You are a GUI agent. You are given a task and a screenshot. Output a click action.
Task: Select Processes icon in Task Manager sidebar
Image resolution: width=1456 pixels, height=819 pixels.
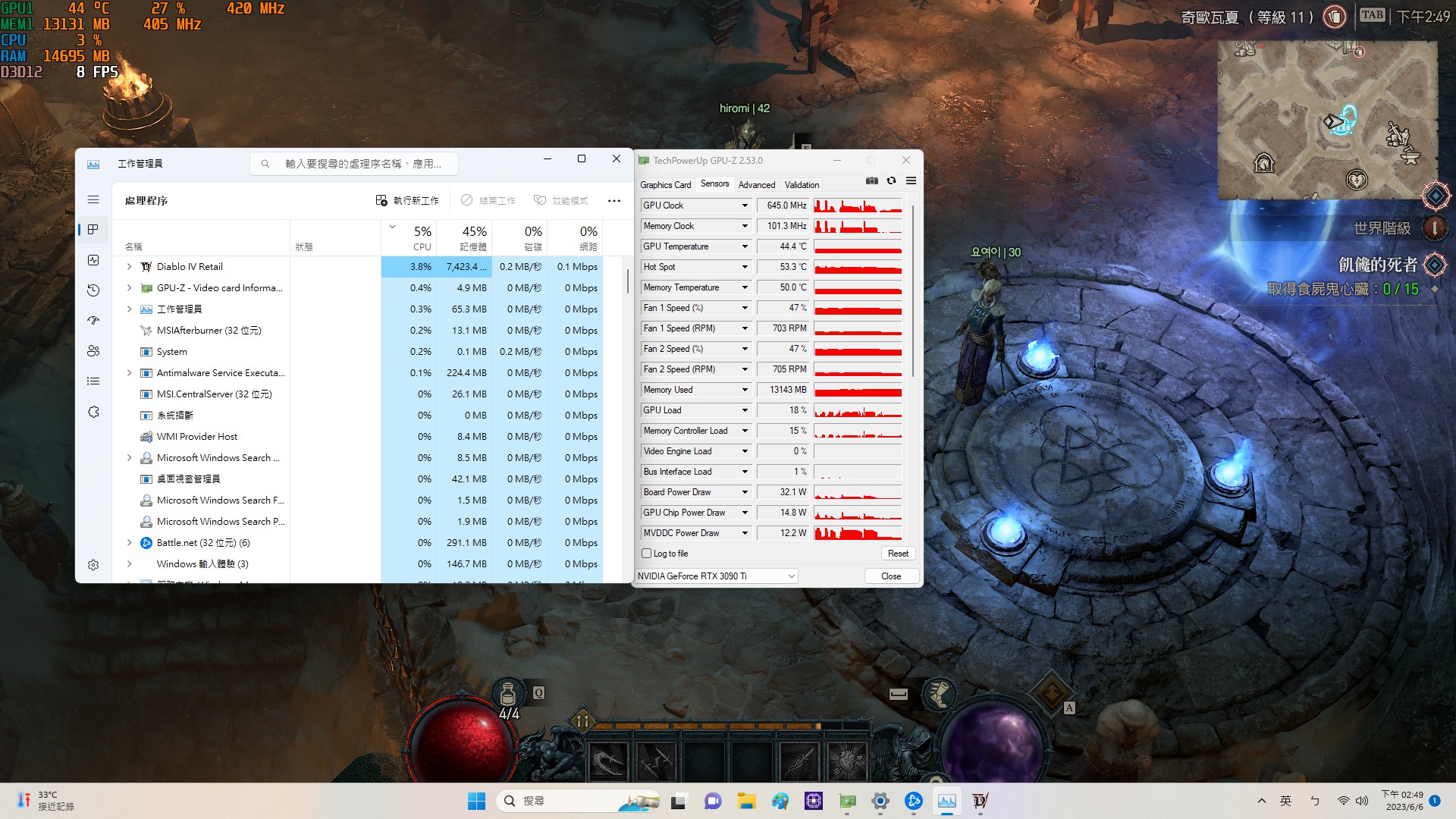(93, 230)
